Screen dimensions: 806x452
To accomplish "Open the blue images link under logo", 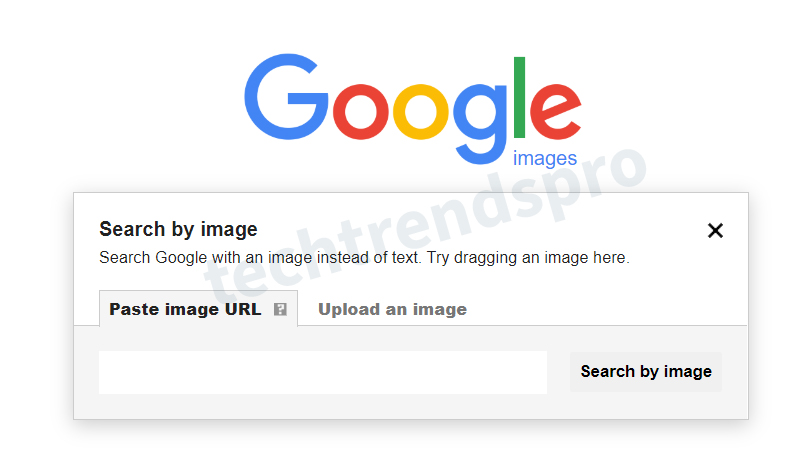I will click(545, 158).
